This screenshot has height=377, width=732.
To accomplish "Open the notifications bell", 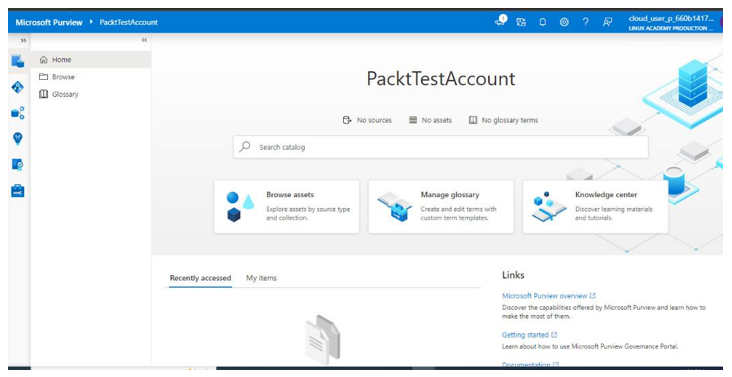I will tap(542, 22).
